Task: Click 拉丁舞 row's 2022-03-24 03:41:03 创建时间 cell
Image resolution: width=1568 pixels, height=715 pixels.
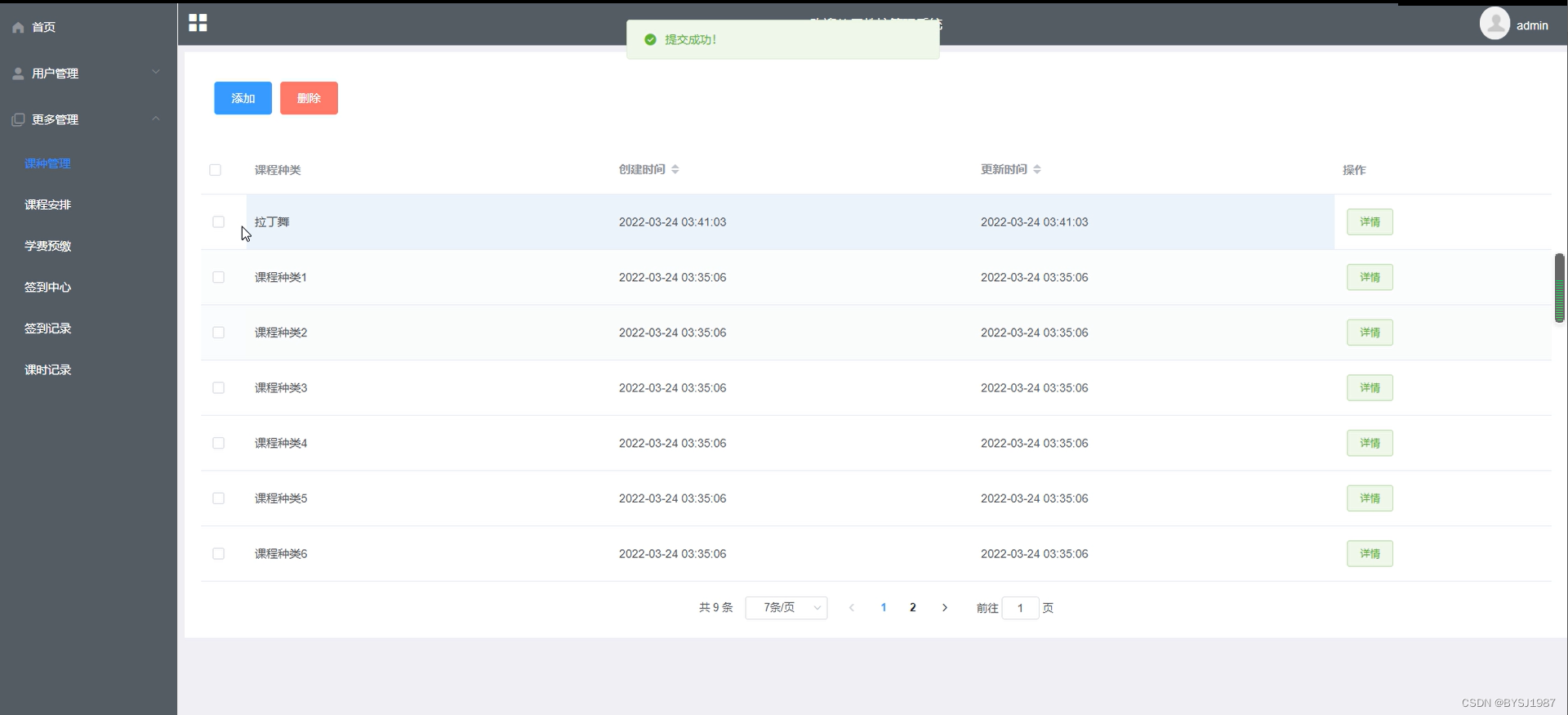Action: pos(672,222)
